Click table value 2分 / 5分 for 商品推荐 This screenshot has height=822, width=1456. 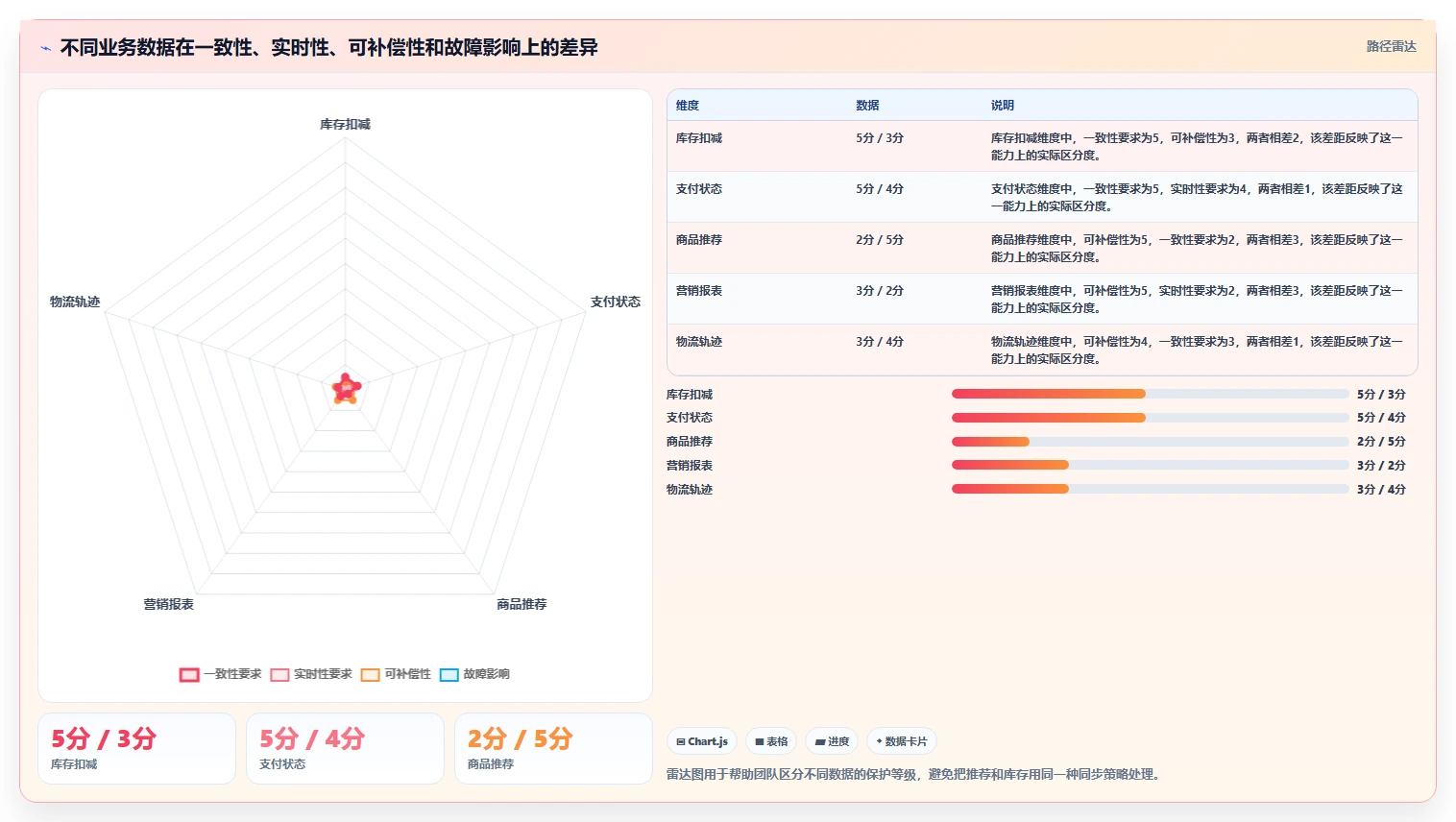click(880, 240)
